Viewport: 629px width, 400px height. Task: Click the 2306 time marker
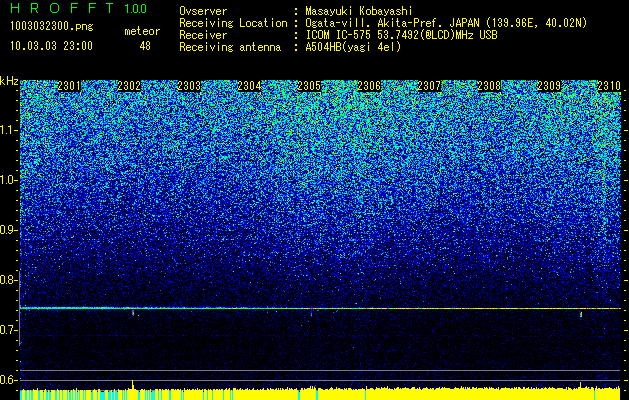(x=369, y=86)
